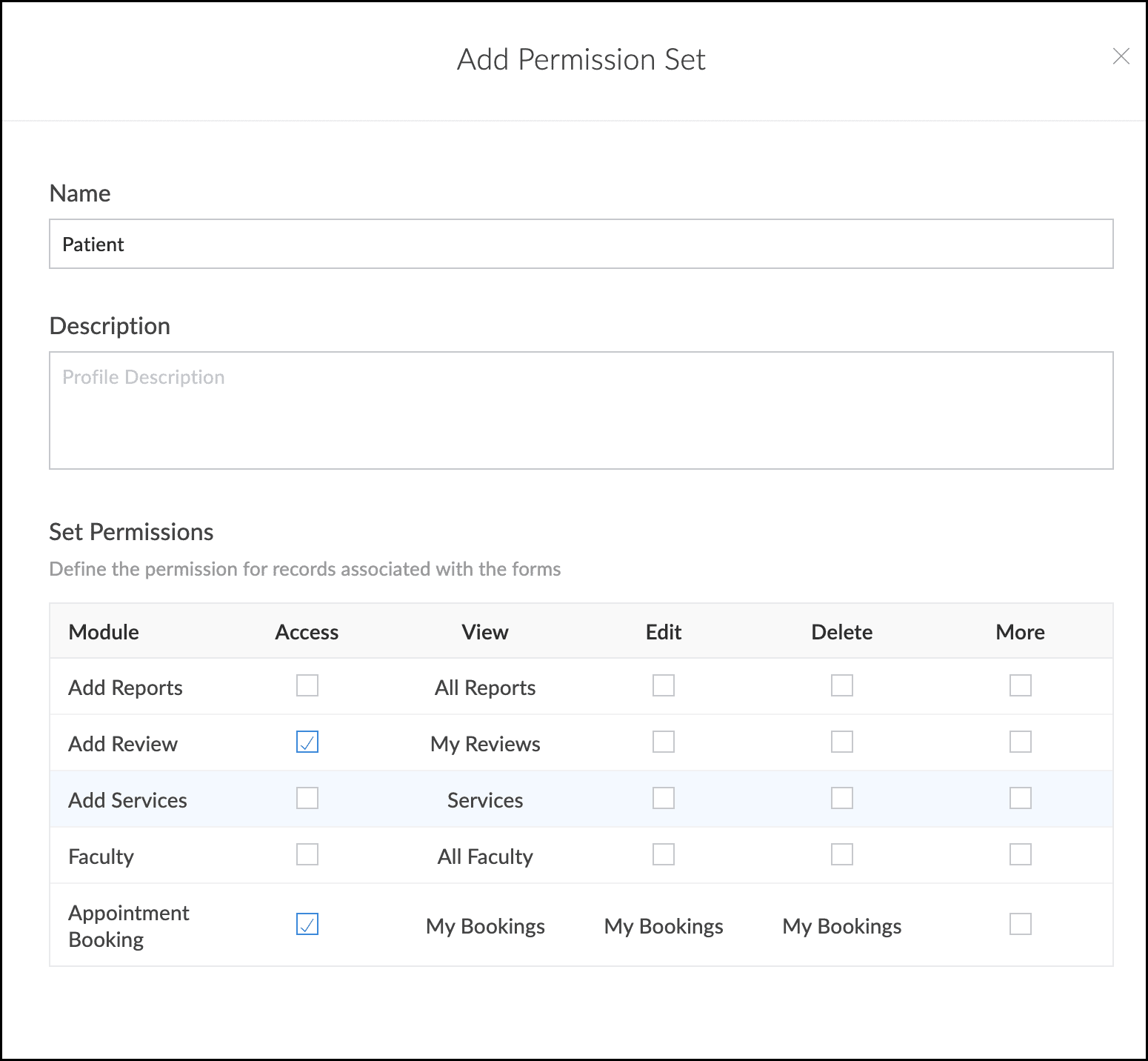Open All Reports view selector
1148x1061 pixels.
coord(485,688)
